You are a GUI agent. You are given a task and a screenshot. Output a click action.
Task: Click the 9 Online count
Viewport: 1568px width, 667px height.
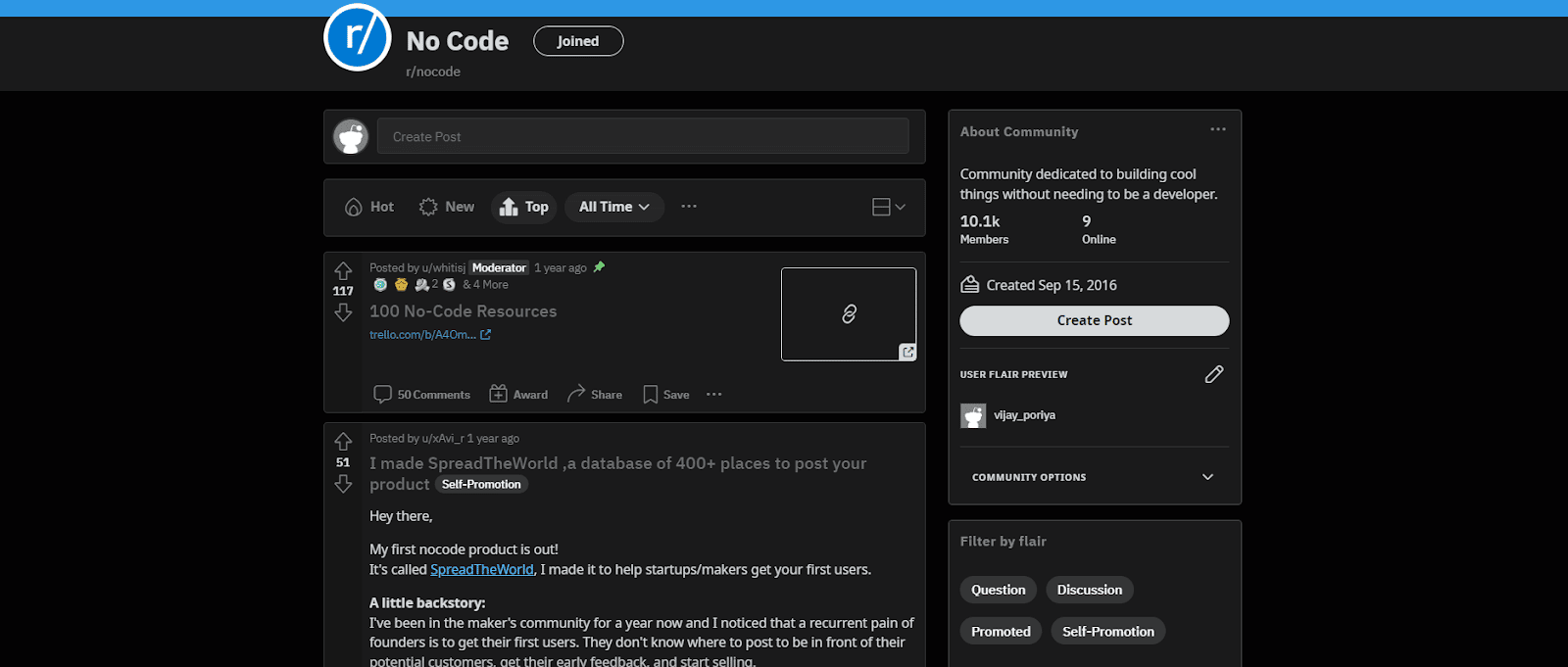(x=1099, y=229)
